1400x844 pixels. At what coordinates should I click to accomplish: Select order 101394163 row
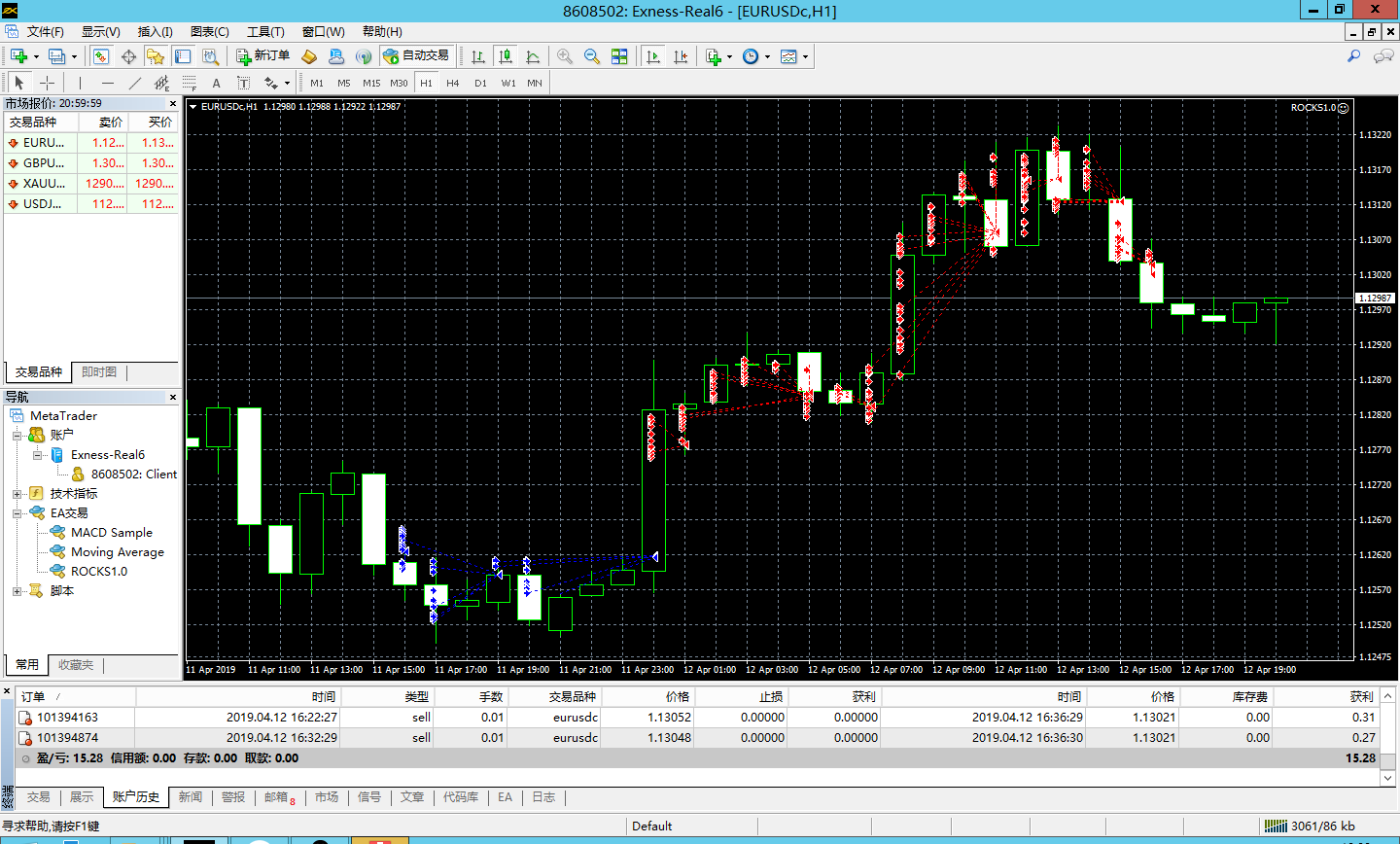tap(698, 718)
